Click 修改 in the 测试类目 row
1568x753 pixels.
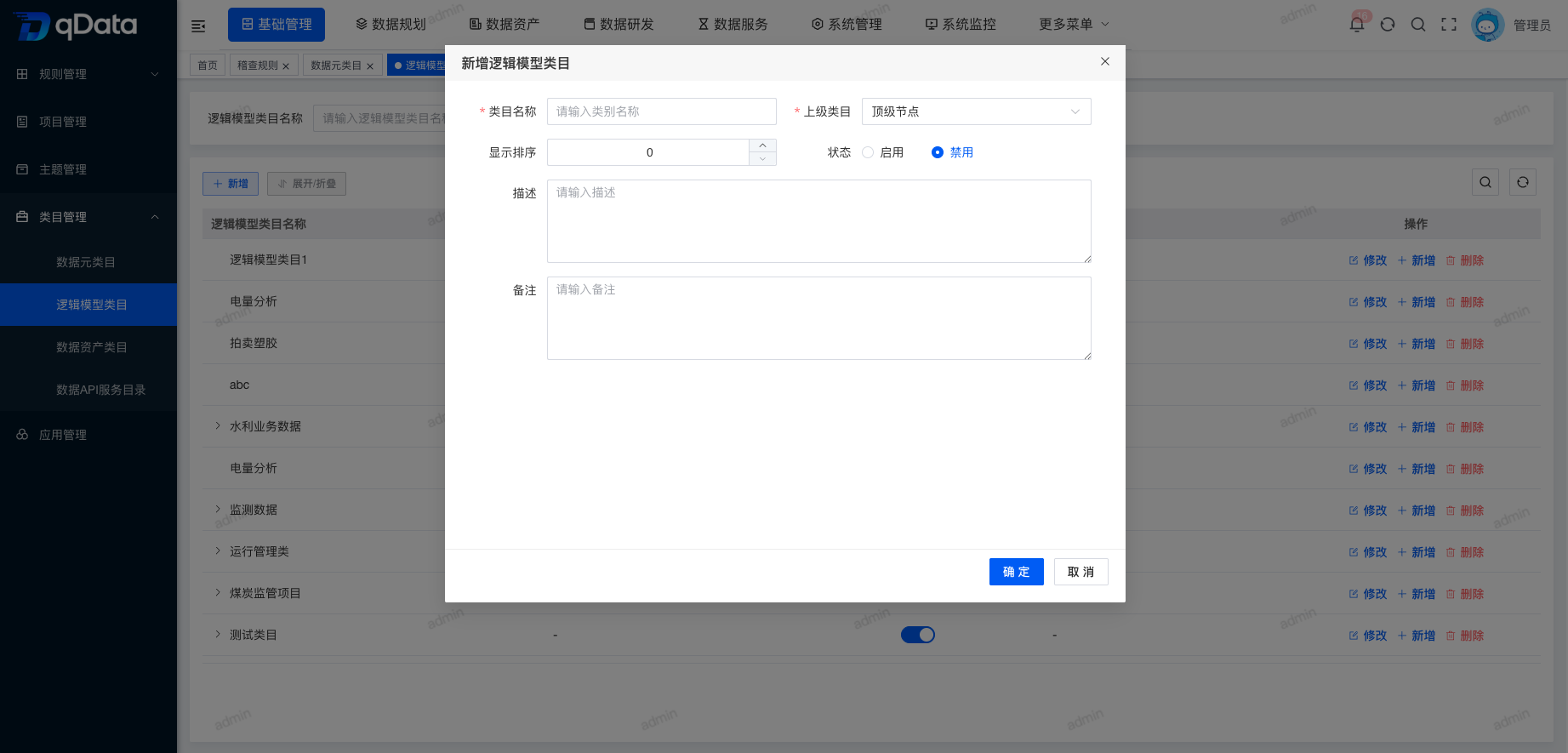pyautogui.click(x=1368, y=636)
